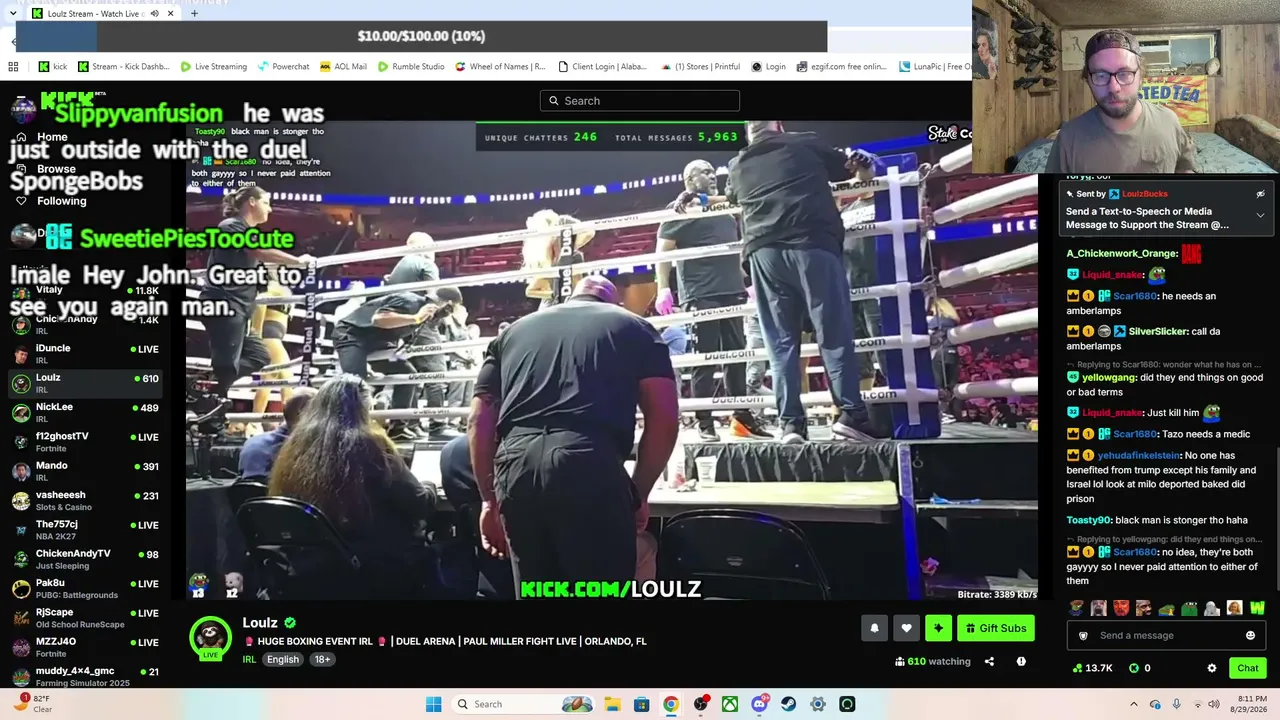1280x720 pixels.
Task: Open the weather widget showing 82°F
Action: point(34,704)
